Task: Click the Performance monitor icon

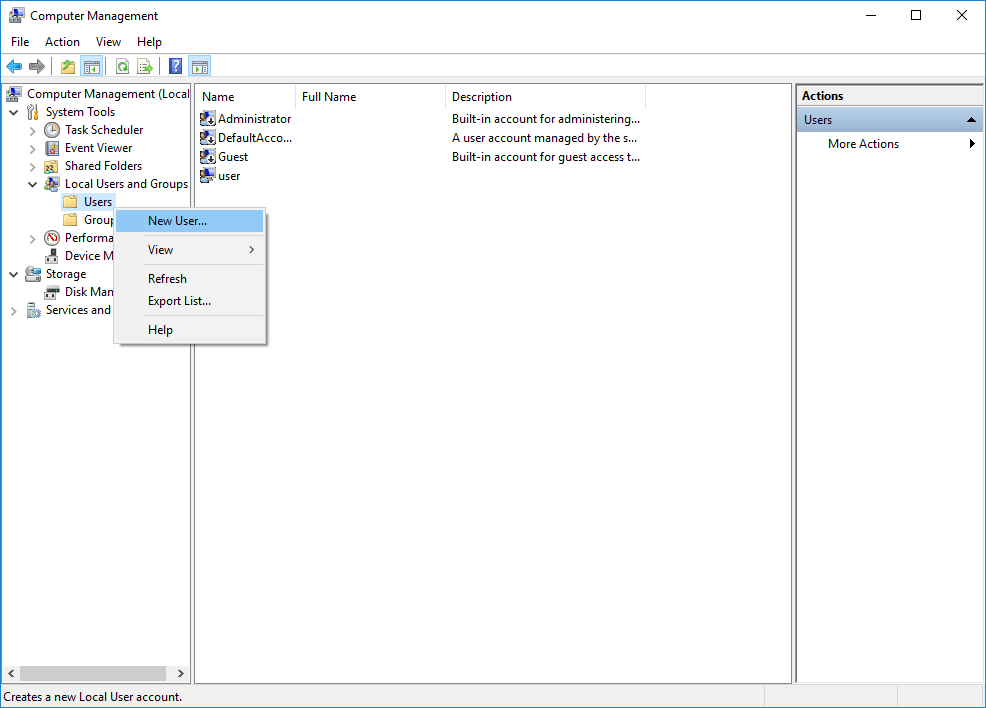Action: (x=52, y=238)
